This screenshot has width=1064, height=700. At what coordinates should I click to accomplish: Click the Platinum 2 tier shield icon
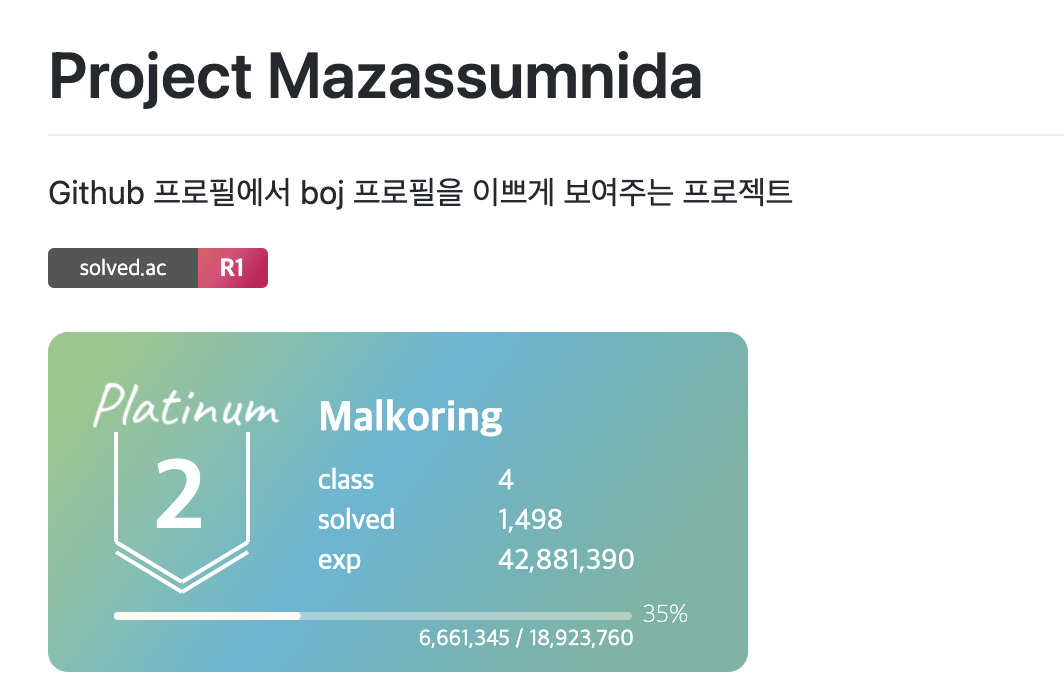pos(182,512)
